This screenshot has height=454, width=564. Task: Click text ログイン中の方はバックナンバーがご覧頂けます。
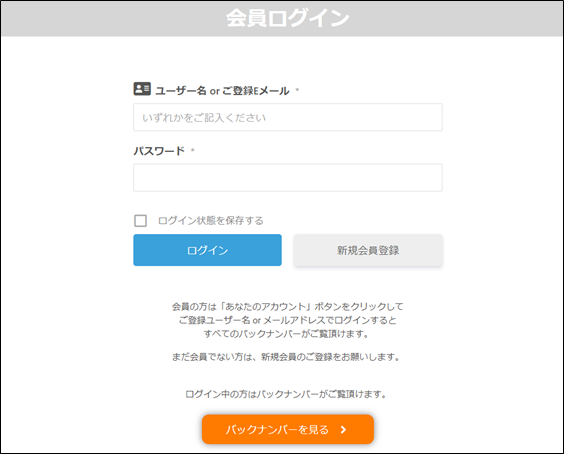pyautogui.click(x=286, y=394)
